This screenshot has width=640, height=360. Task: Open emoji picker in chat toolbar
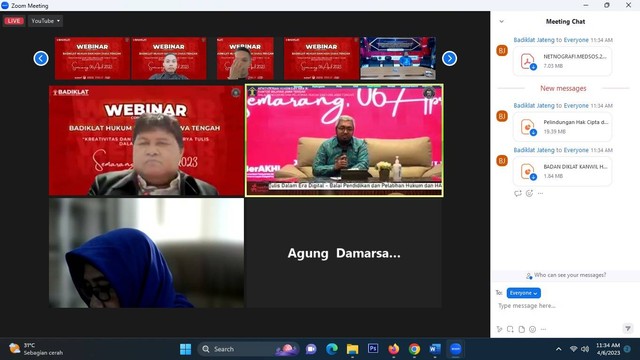(532, 329)
